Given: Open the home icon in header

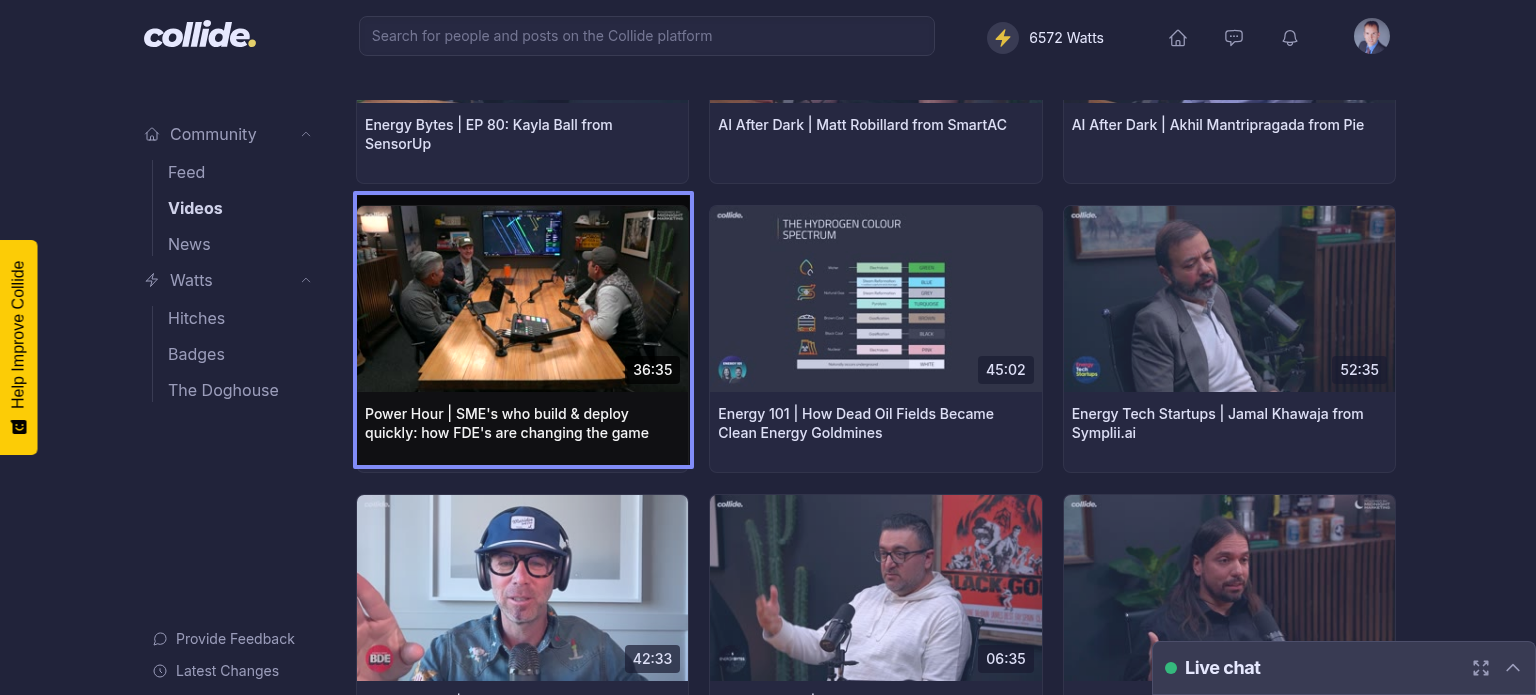Looking at the screenshot, I should [x=1178, y=38].
